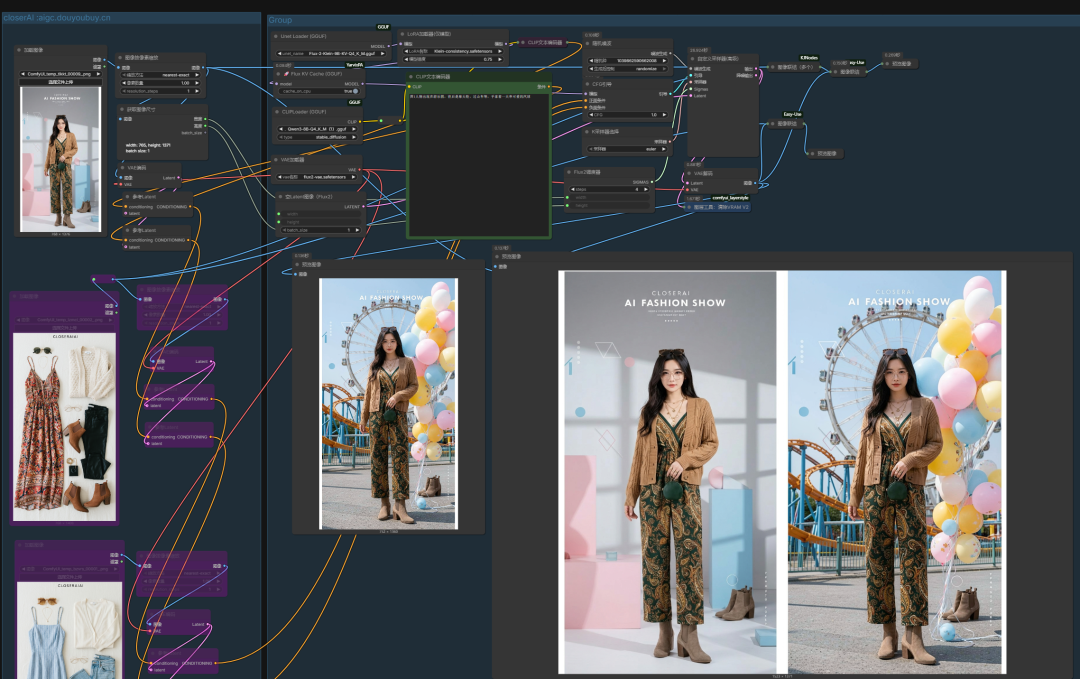Select the closerAI group title header
The height and width of the screenshot is (679, 1080).
[x=56, y=18]
